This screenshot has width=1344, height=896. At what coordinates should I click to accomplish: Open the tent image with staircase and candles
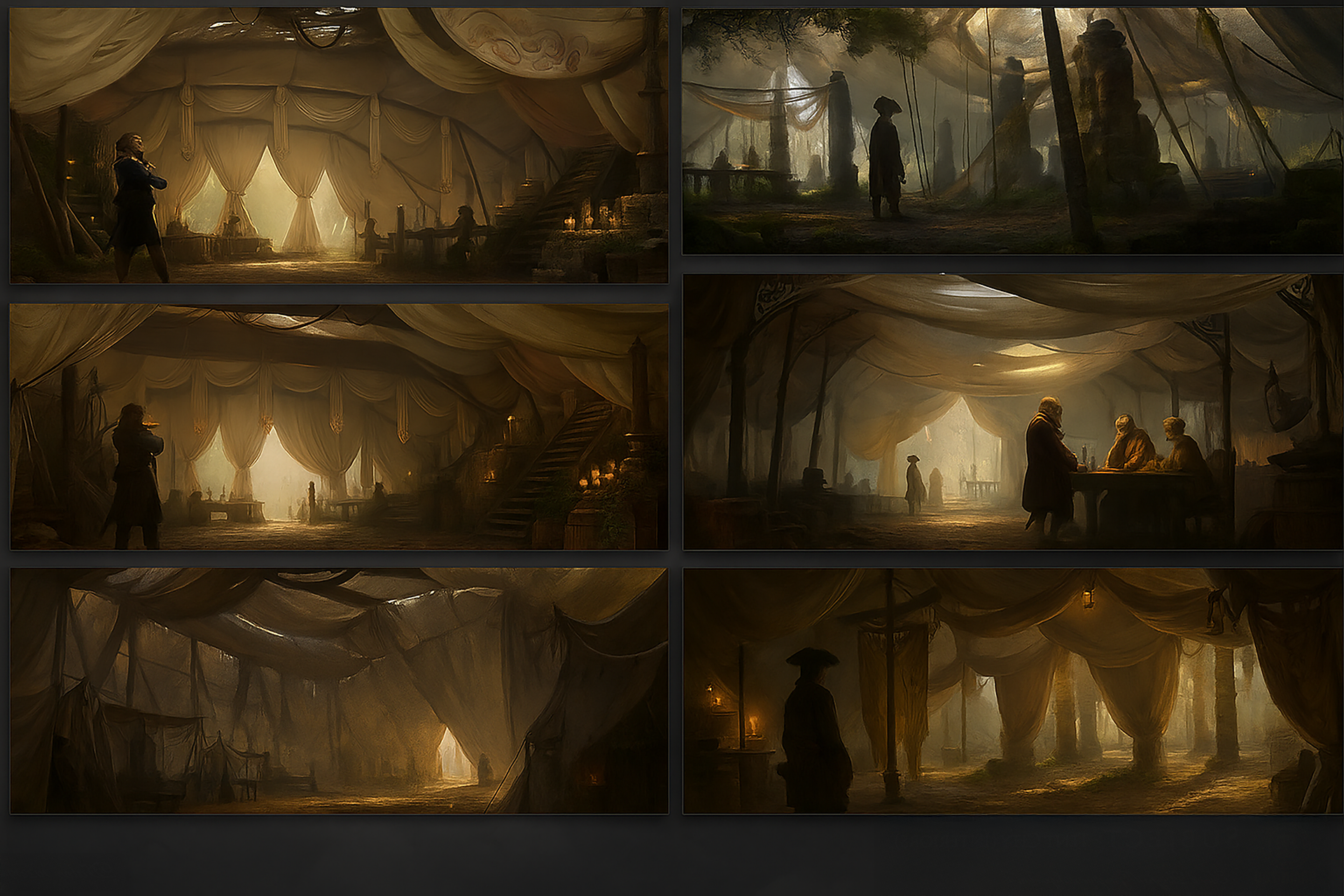click(339, 427)
